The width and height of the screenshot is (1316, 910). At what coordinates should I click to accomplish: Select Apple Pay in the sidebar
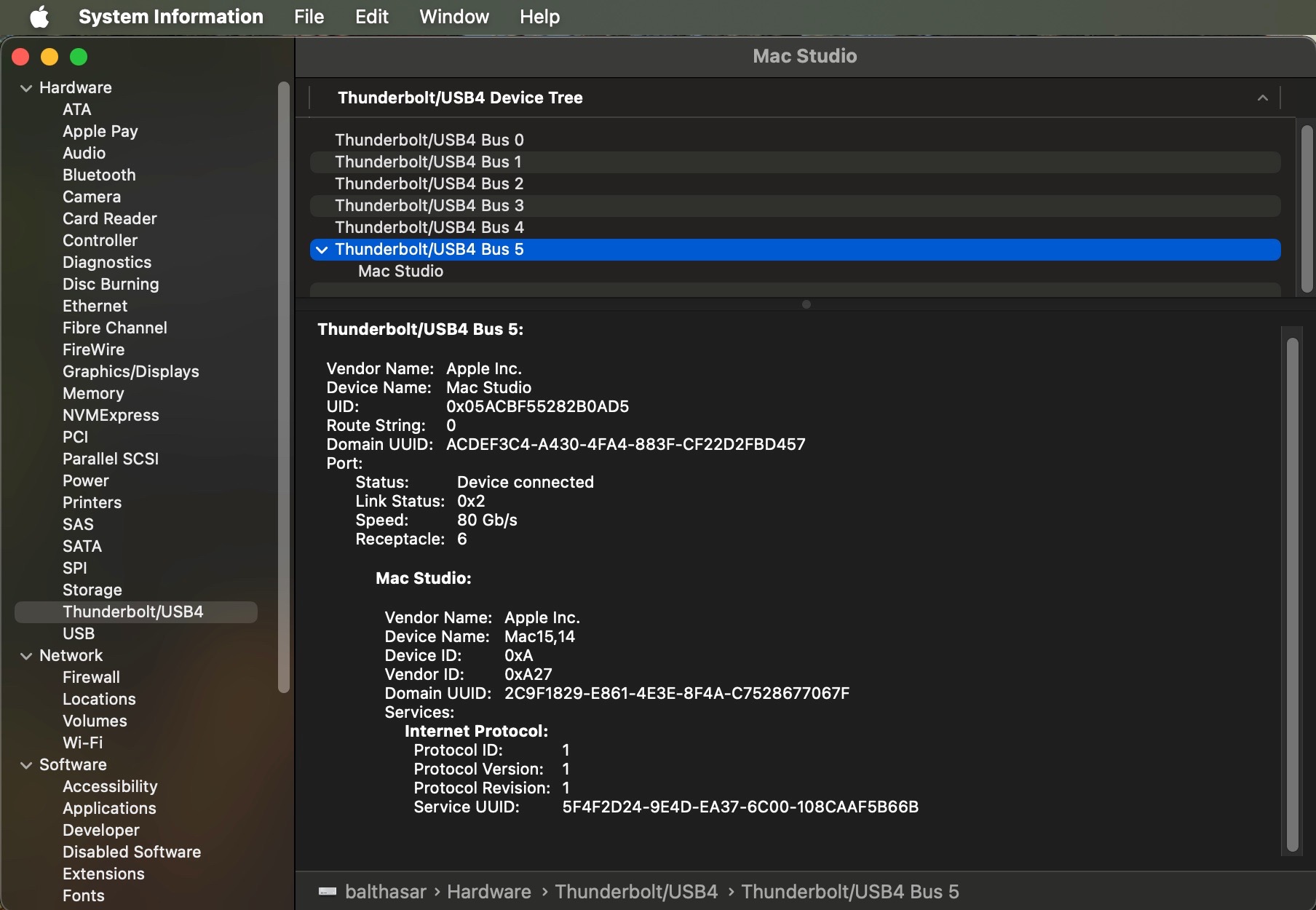click(100, 131)
